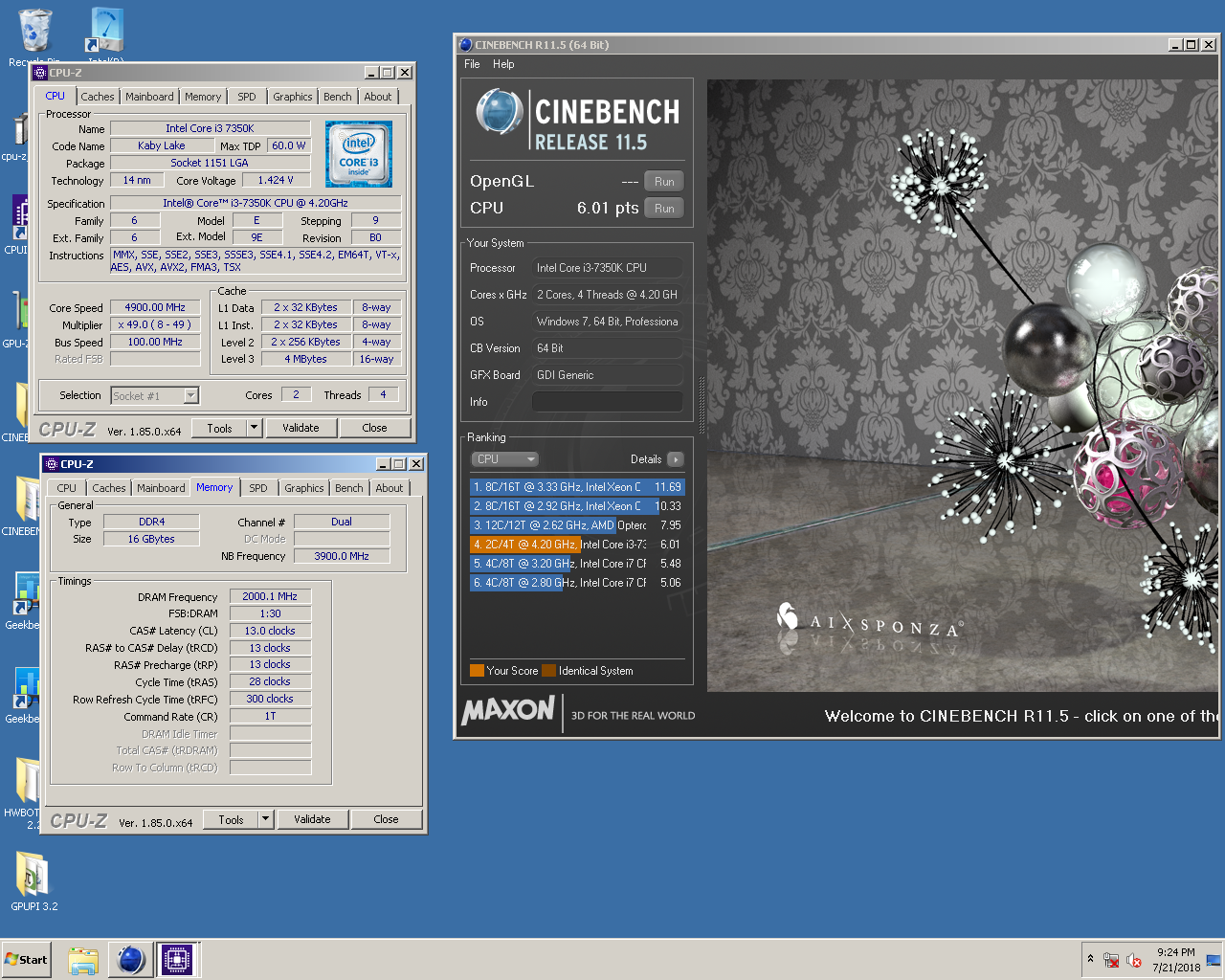The height and width of the screenshot is (980, 1225).
Task: Select ranking row 3 AMD Opteron 7.95
Action: click(577, 525)
